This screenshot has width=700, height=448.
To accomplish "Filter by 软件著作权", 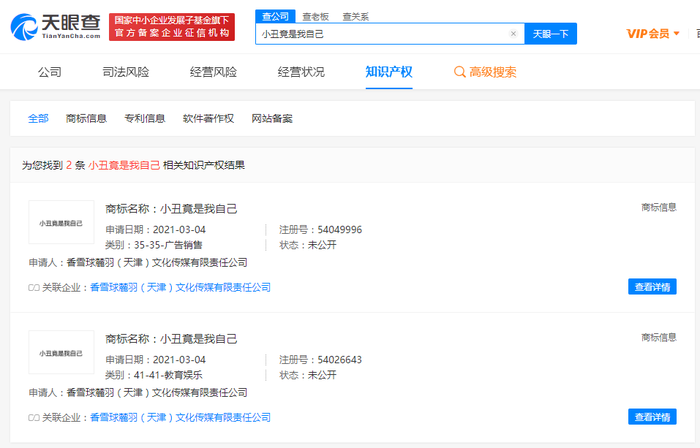I will coord(208,118).
